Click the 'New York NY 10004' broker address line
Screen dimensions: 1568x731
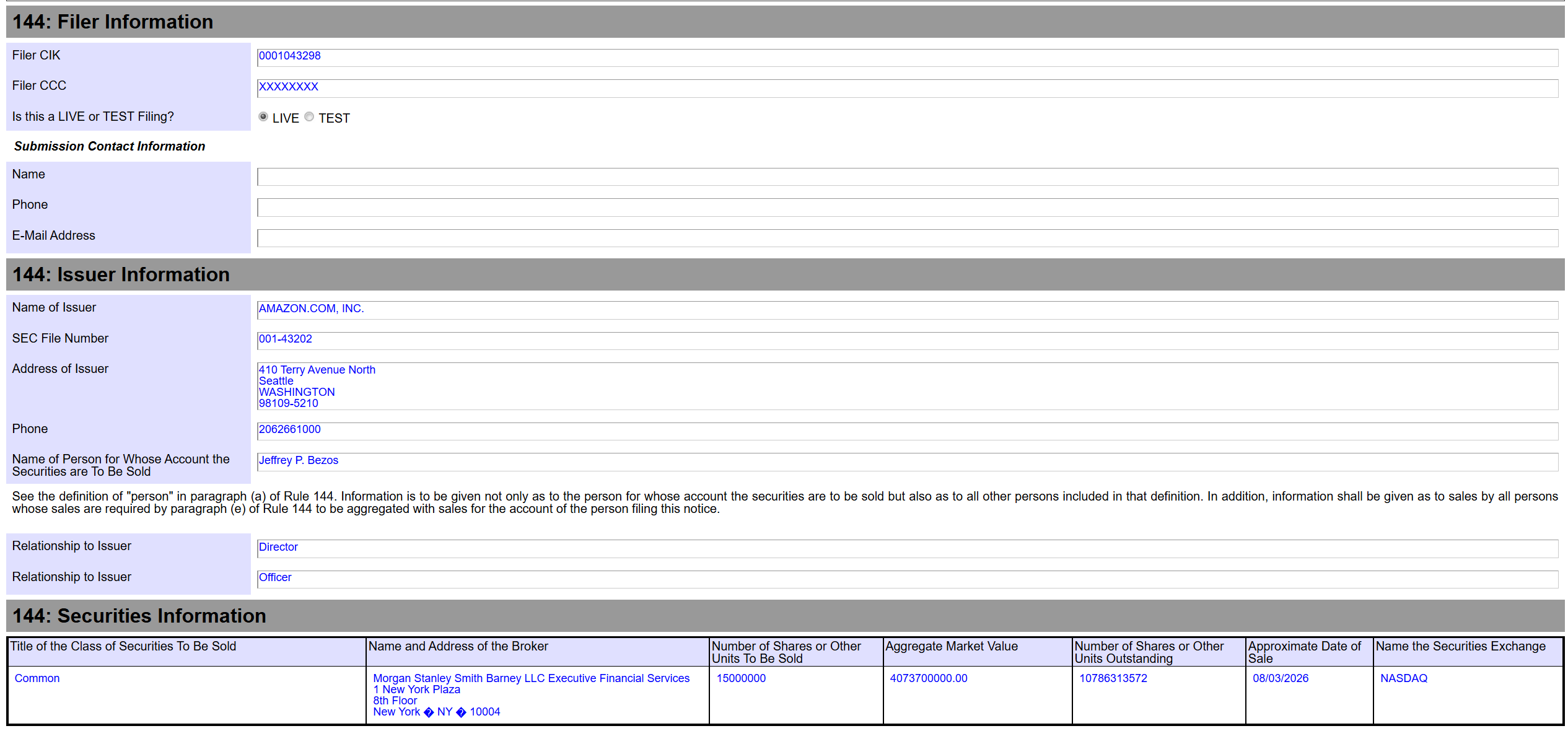pyautogui.click(x=436, y=712)
